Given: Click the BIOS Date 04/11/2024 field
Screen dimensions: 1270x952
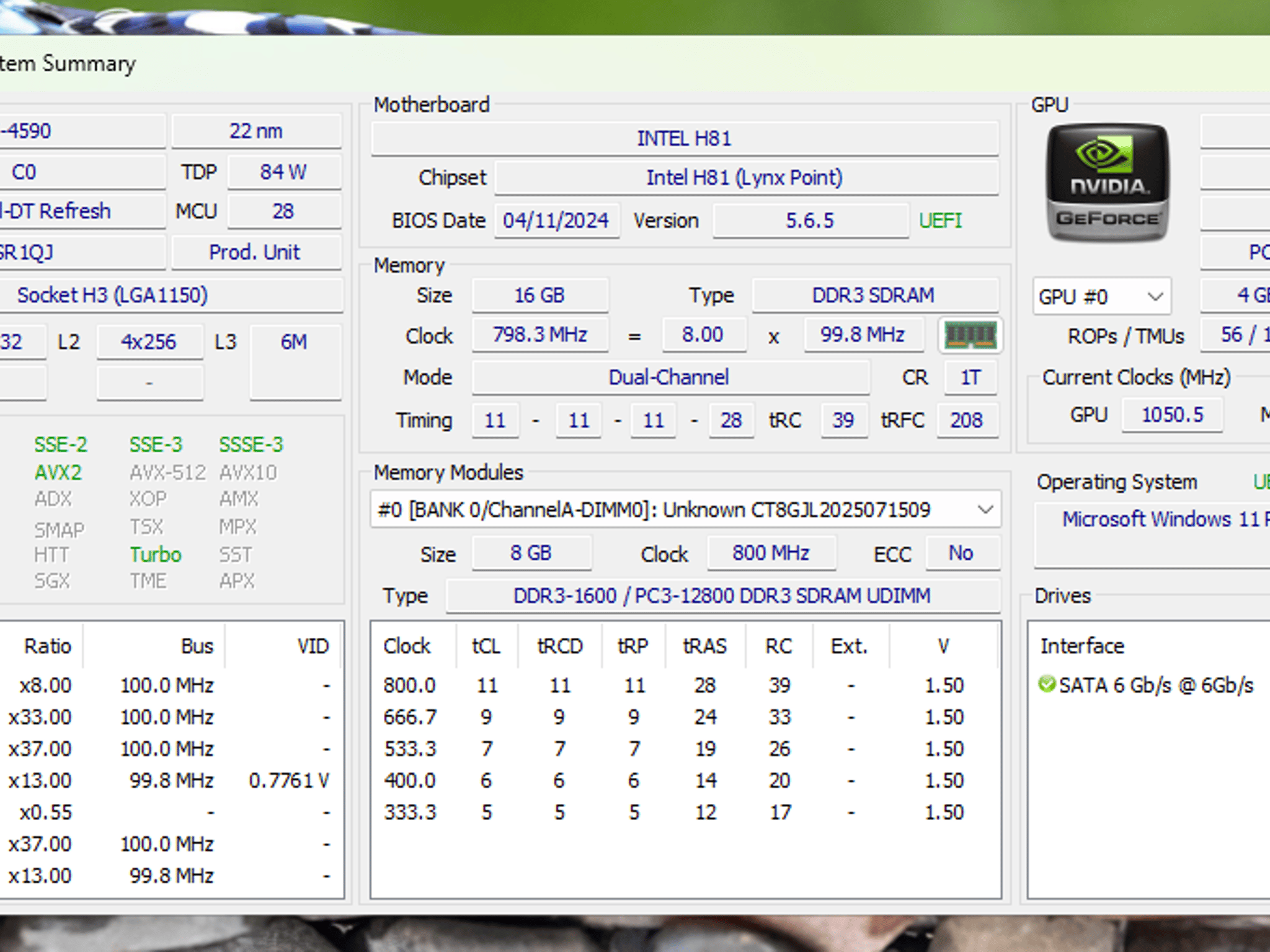Looking at the screenshot, I should 556,220.
